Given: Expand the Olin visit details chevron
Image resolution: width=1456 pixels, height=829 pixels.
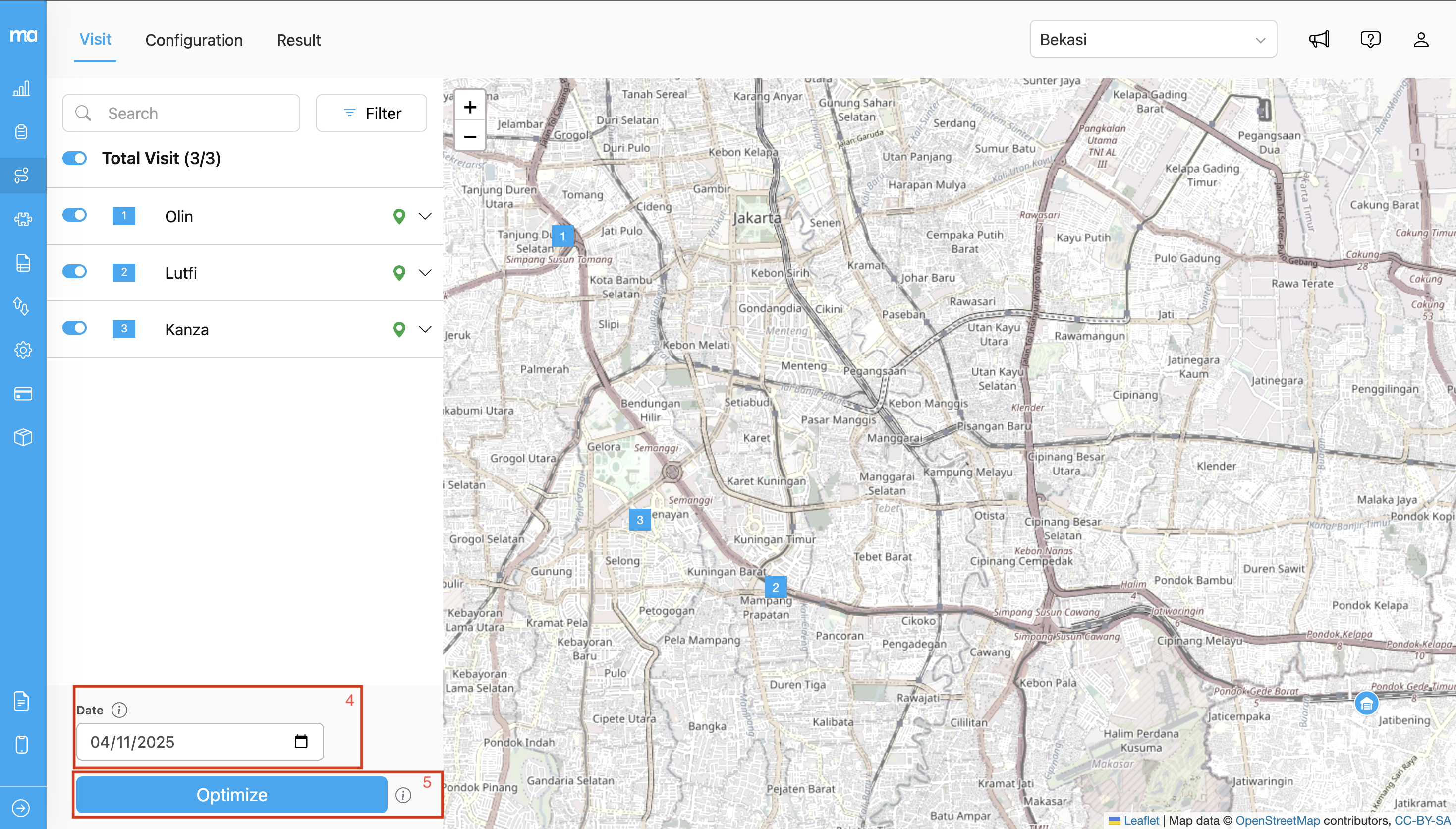Looking at the screenshot, I should (425, 216).
